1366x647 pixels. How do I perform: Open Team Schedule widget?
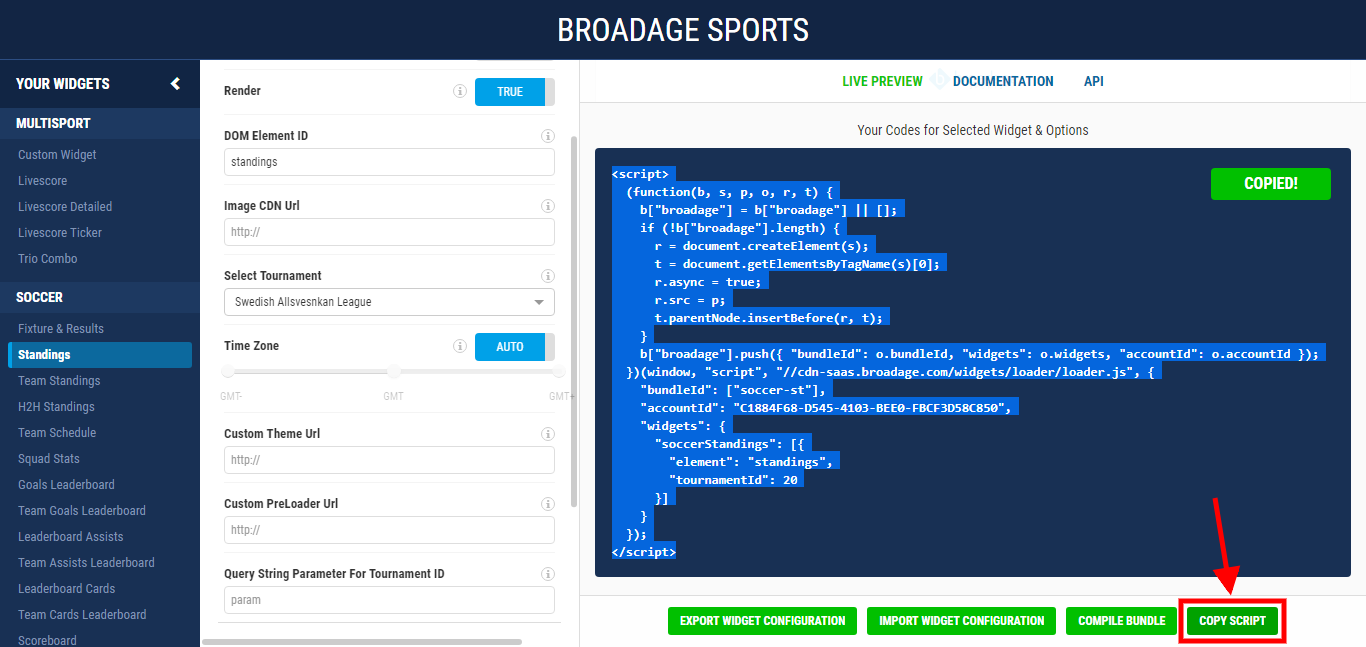pos(57,433)
